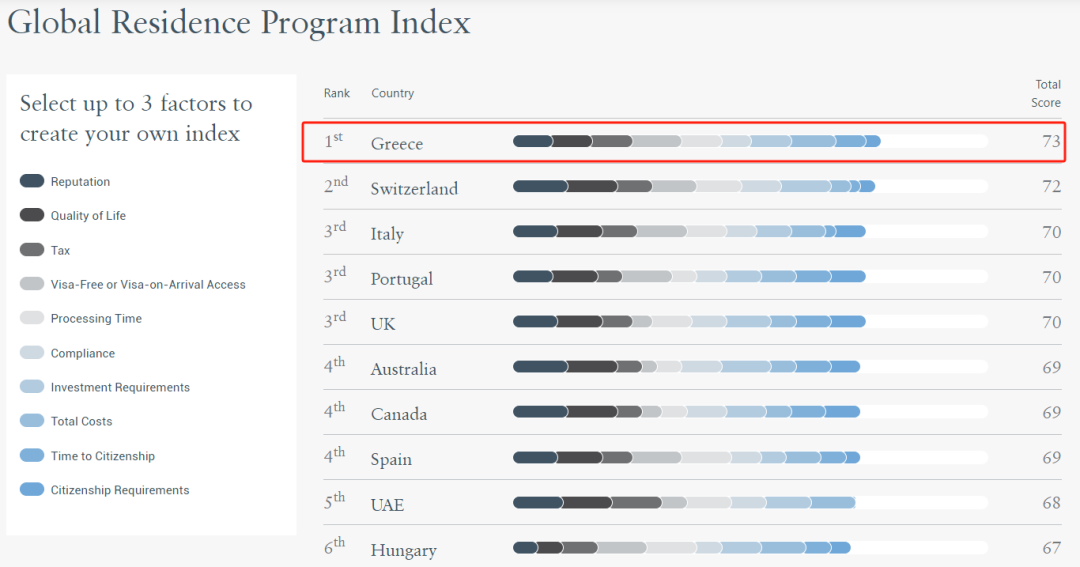Click the Total Costs label
The image size is (1080, 567).
pyautogui.click(x=81, y=421)
